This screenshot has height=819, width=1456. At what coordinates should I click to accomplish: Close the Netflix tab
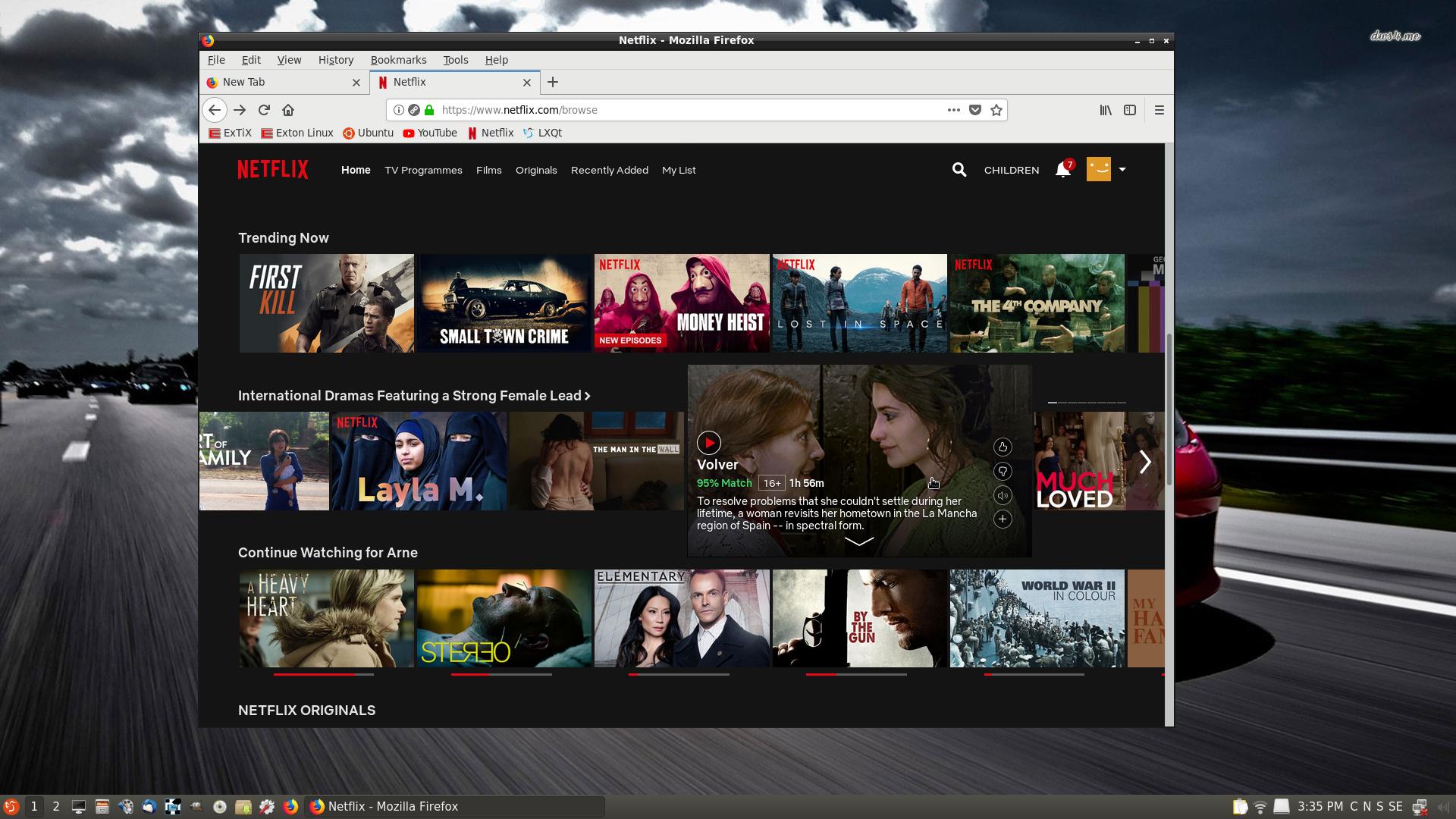(x=527, y=83)
